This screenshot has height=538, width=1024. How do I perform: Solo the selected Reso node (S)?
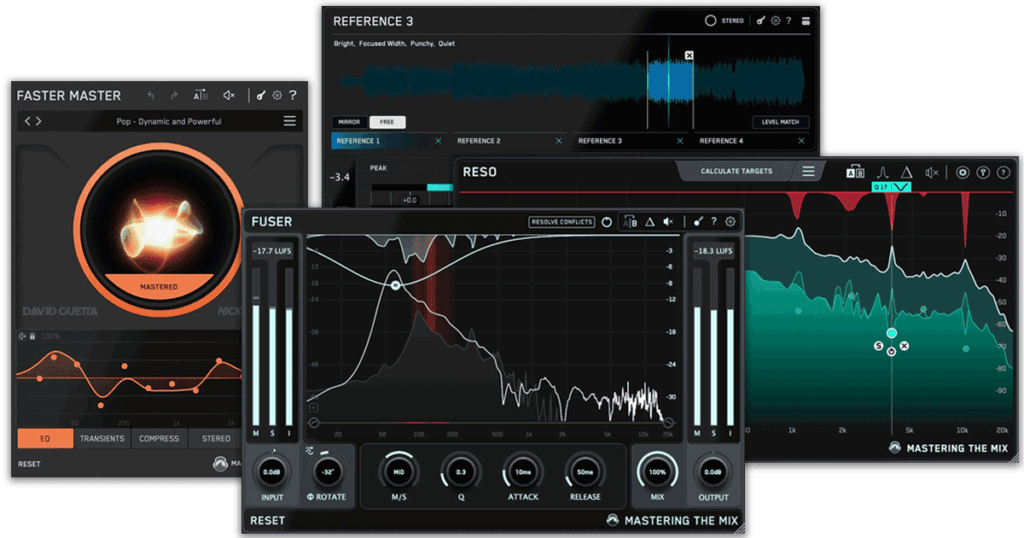[879, 346]
